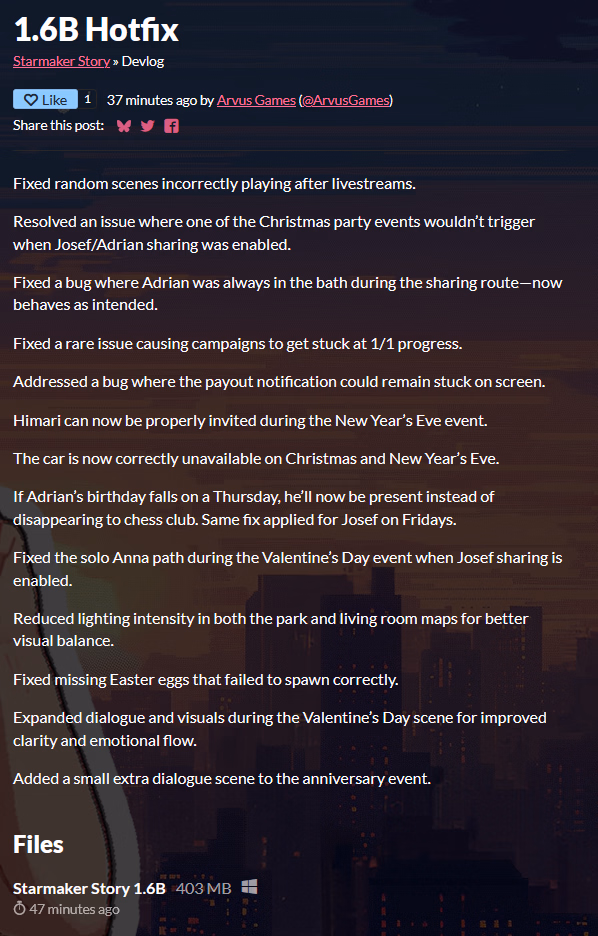Click the clock icon next to 47 minutes ago
The height and width of the screenshot is (936, 598).
pos(20,909)
